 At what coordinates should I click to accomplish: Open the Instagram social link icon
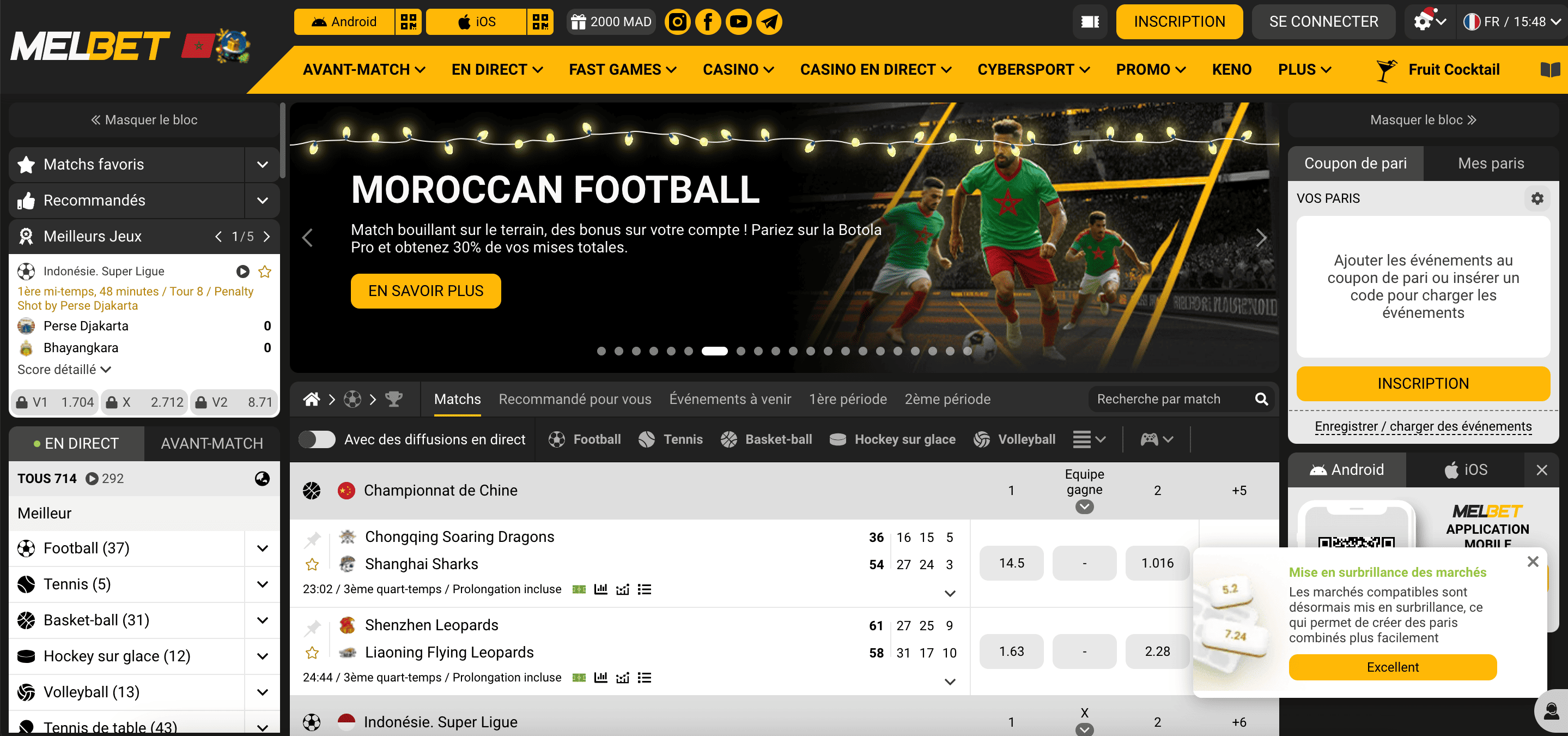(677, 22)
